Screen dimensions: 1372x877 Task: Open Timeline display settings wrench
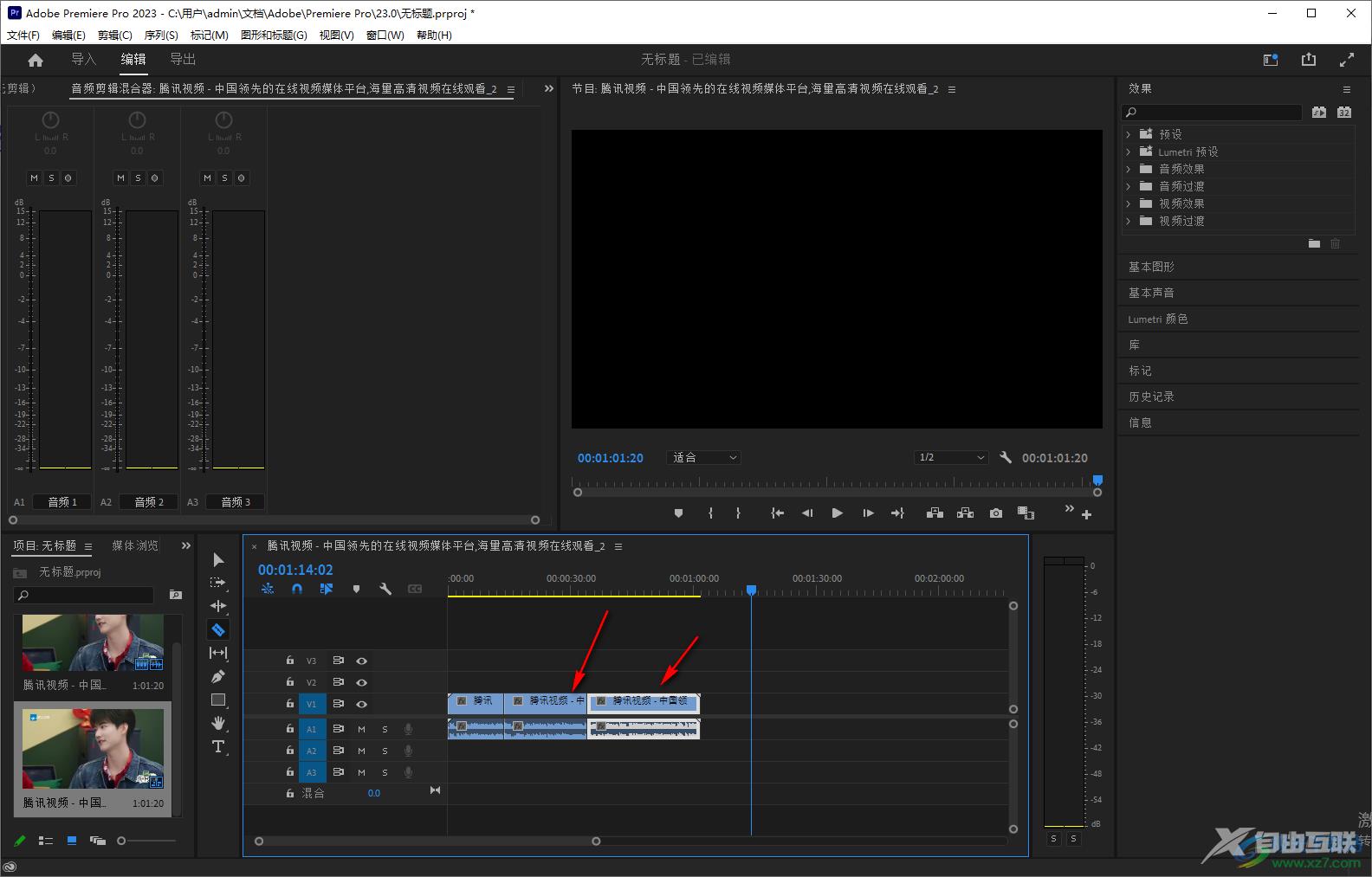click(x=385, y=589)
